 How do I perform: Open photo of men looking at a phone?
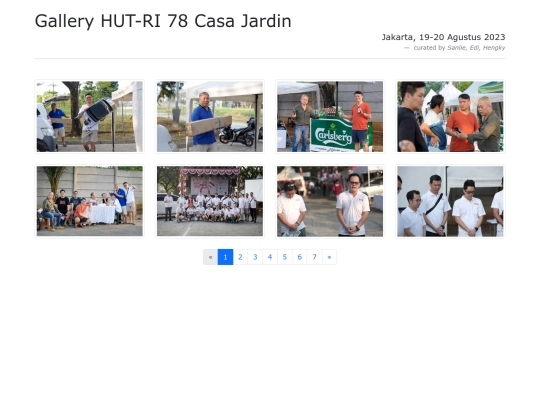[450, 116]
